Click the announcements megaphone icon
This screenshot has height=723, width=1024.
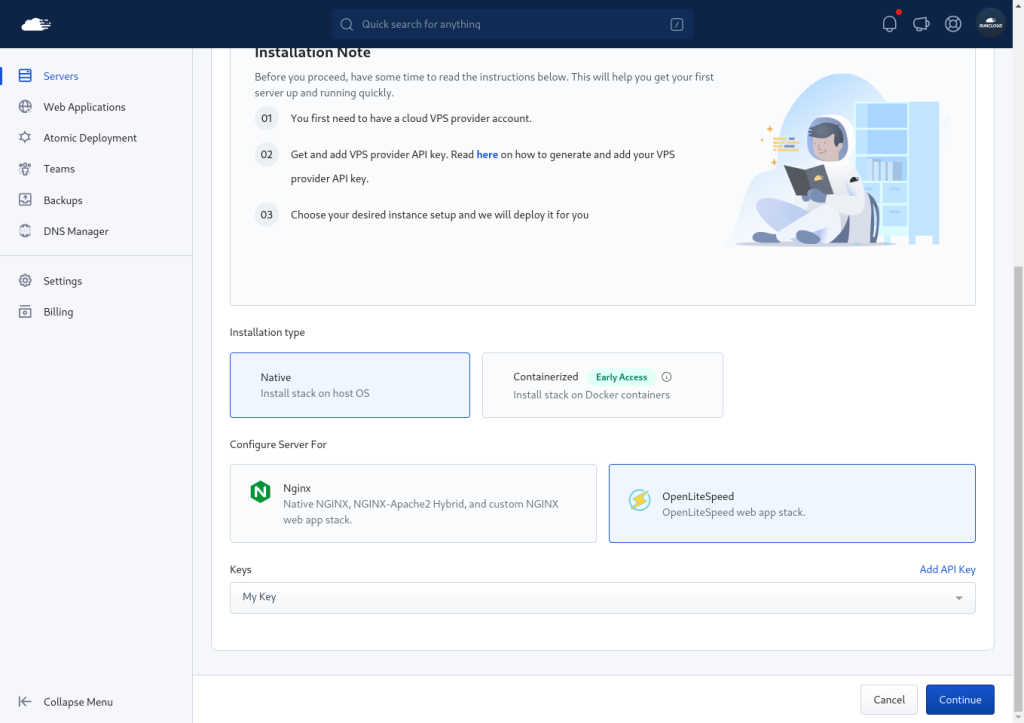point(921,24)
